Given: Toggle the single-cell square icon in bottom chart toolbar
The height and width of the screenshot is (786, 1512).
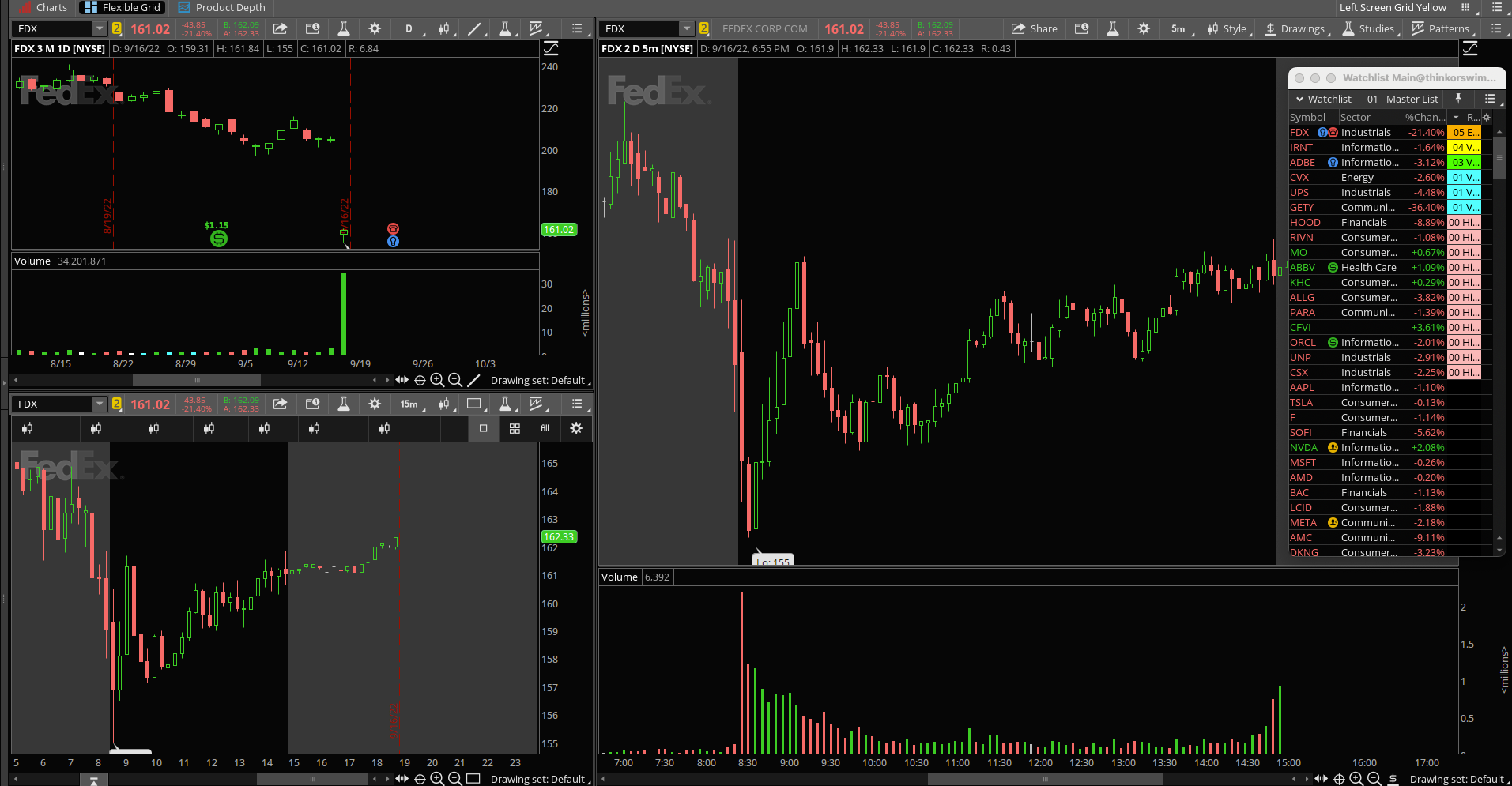Looking at the screenshot, I should click(483, 428).
